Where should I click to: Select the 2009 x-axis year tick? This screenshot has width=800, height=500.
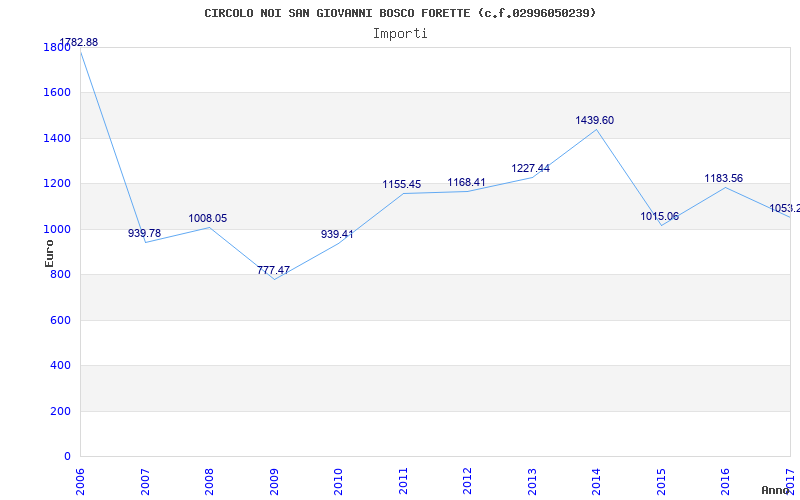coord(274,481)
